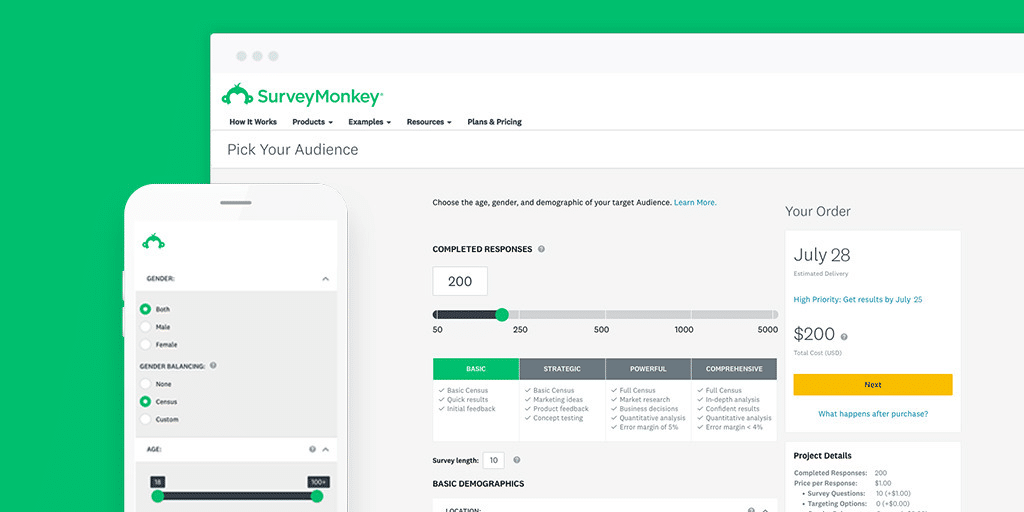Click the yellow Next button

(872, 385)
